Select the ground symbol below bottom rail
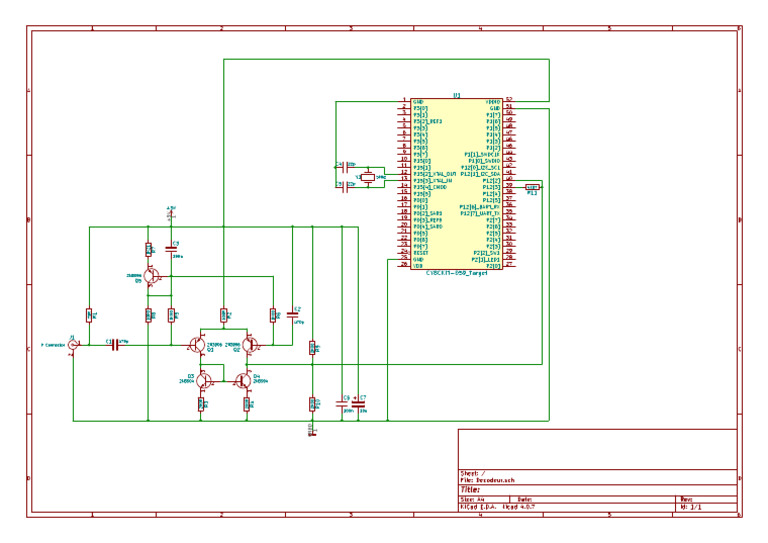This screenshot has height=543, width=768. click(x=312, y=430)
